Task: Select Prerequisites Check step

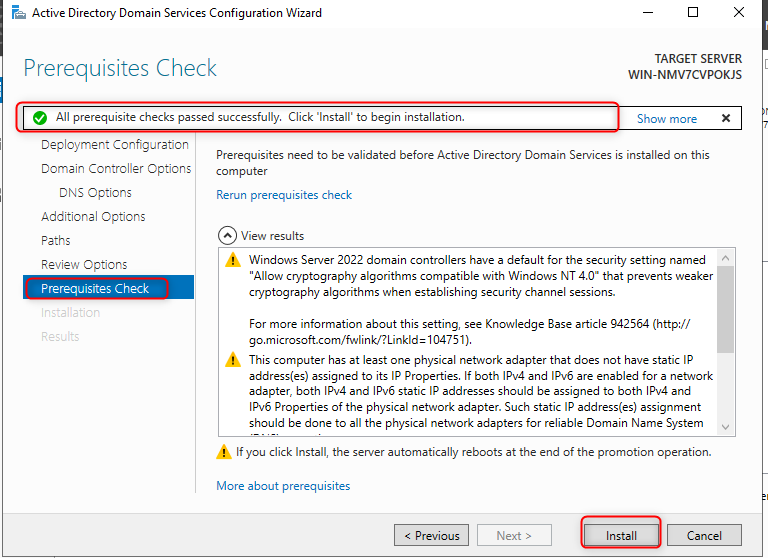Action: pyautogui.click(x=109, y=288)
